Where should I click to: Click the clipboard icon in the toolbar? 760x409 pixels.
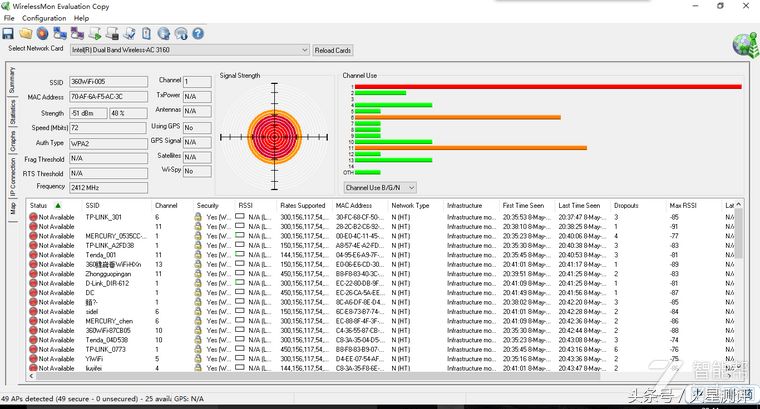145,33
